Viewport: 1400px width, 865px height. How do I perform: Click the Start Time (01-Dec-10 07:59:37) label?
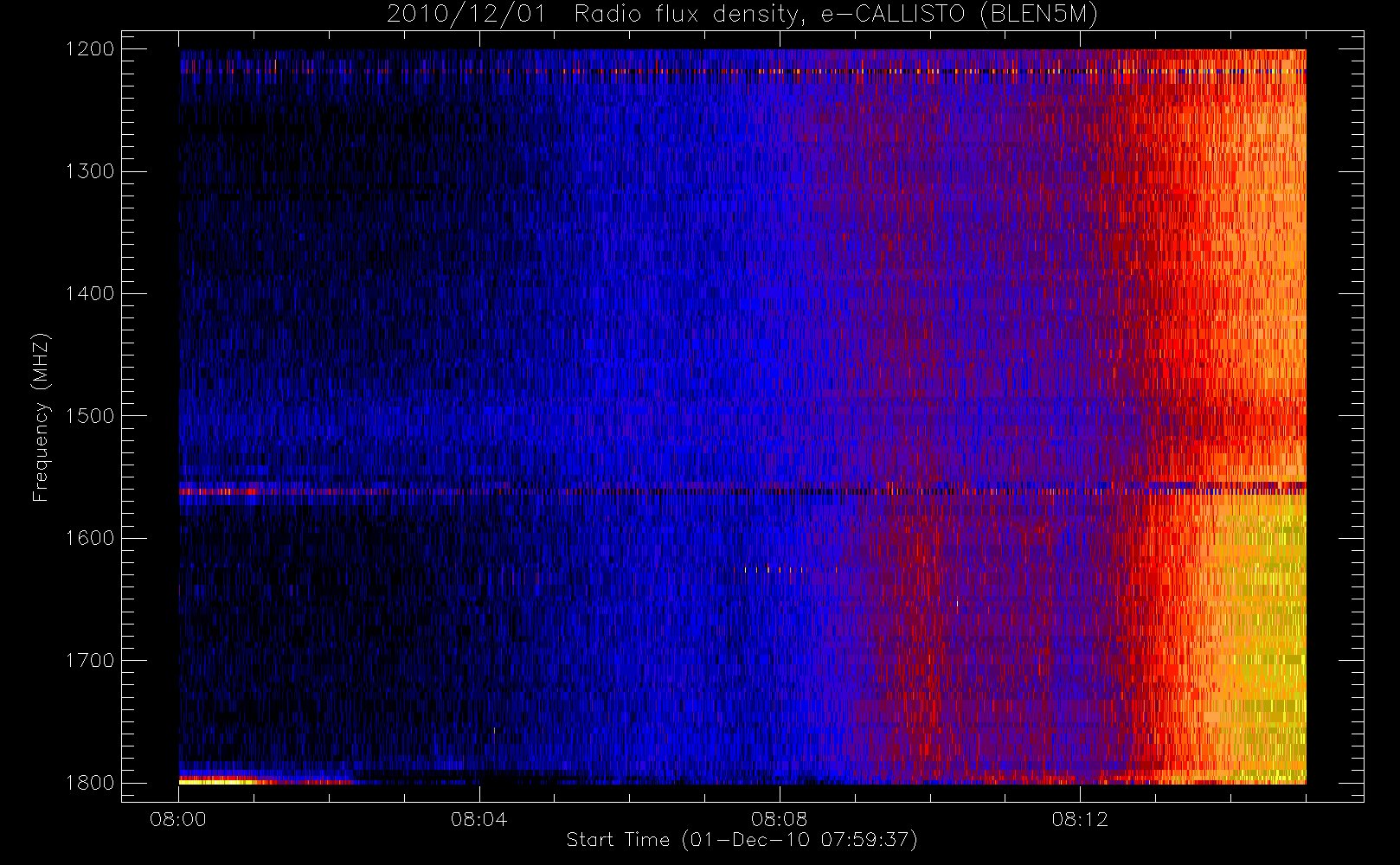pos(742,840)
